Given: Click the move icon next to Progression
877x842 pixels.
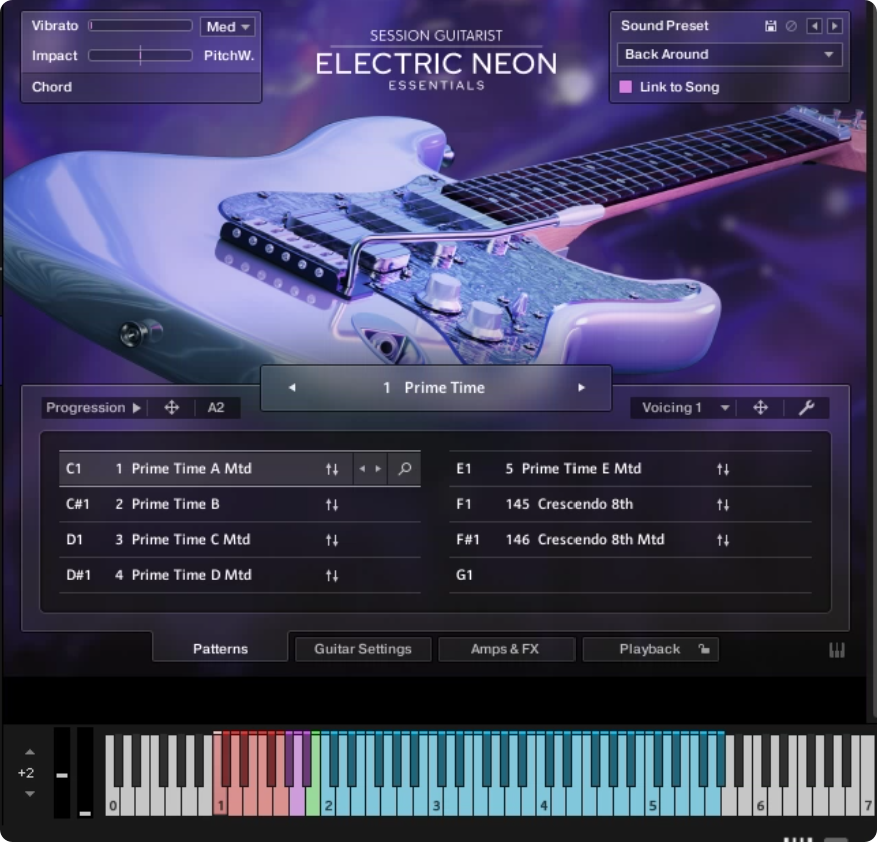Looking at the screenshot, I should click(x=172, y=407).
